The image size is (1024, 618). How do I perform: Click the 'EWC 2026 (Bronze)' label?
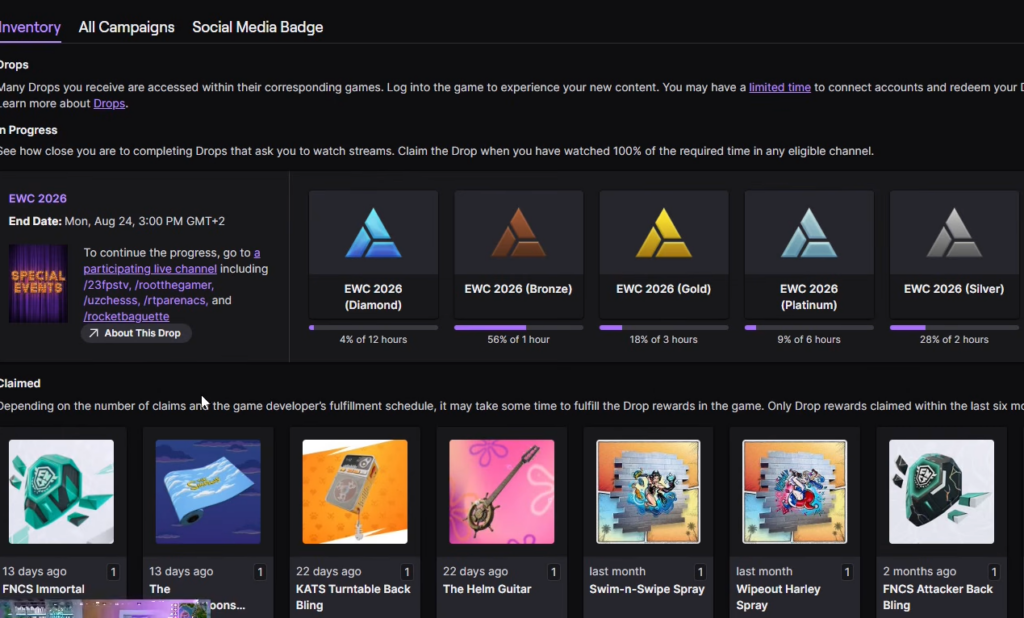tap(519, 289)
